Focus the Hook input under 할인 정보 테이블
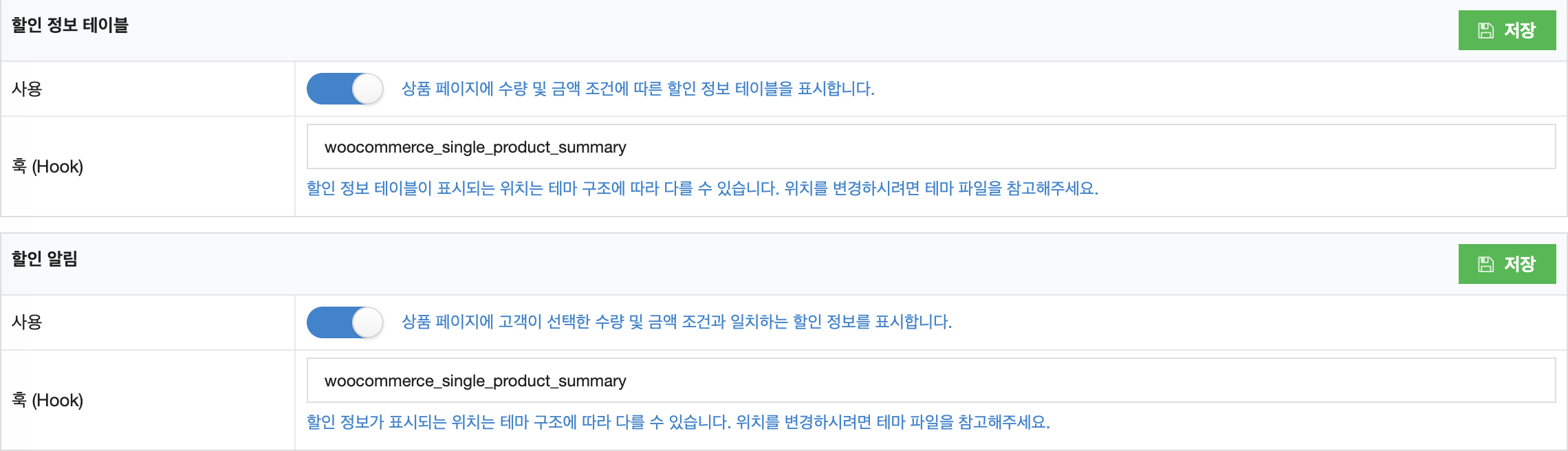The height and width of the screenshot is (451, 1568). pos(930,147)
